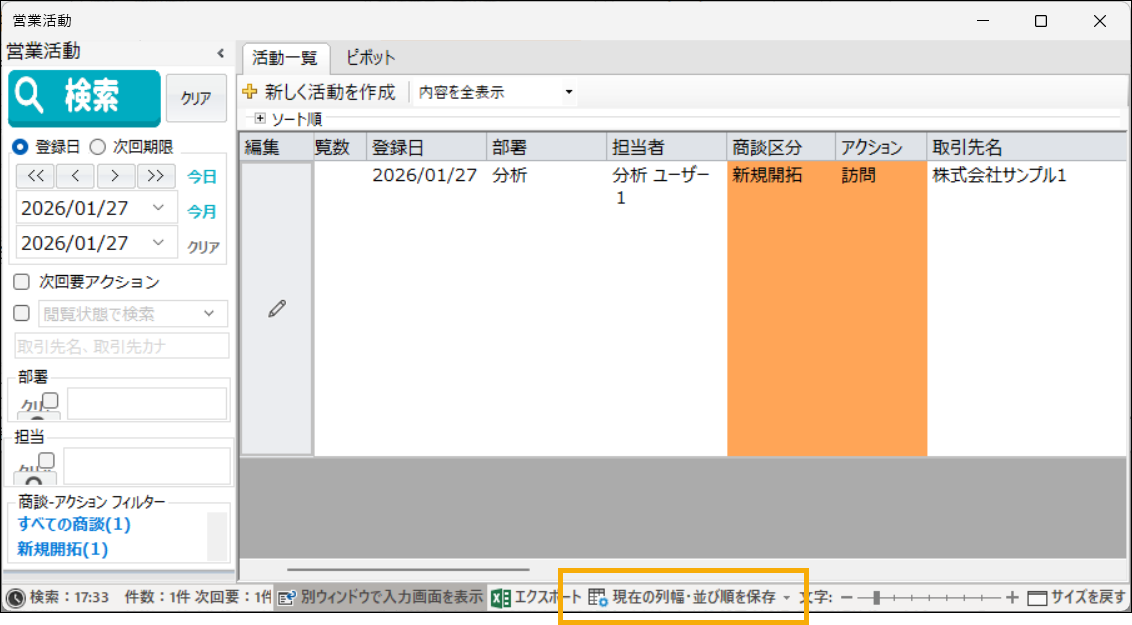Collapse the 営業活動 side panel arrow

pyautogui.click(x=220, y=53)
